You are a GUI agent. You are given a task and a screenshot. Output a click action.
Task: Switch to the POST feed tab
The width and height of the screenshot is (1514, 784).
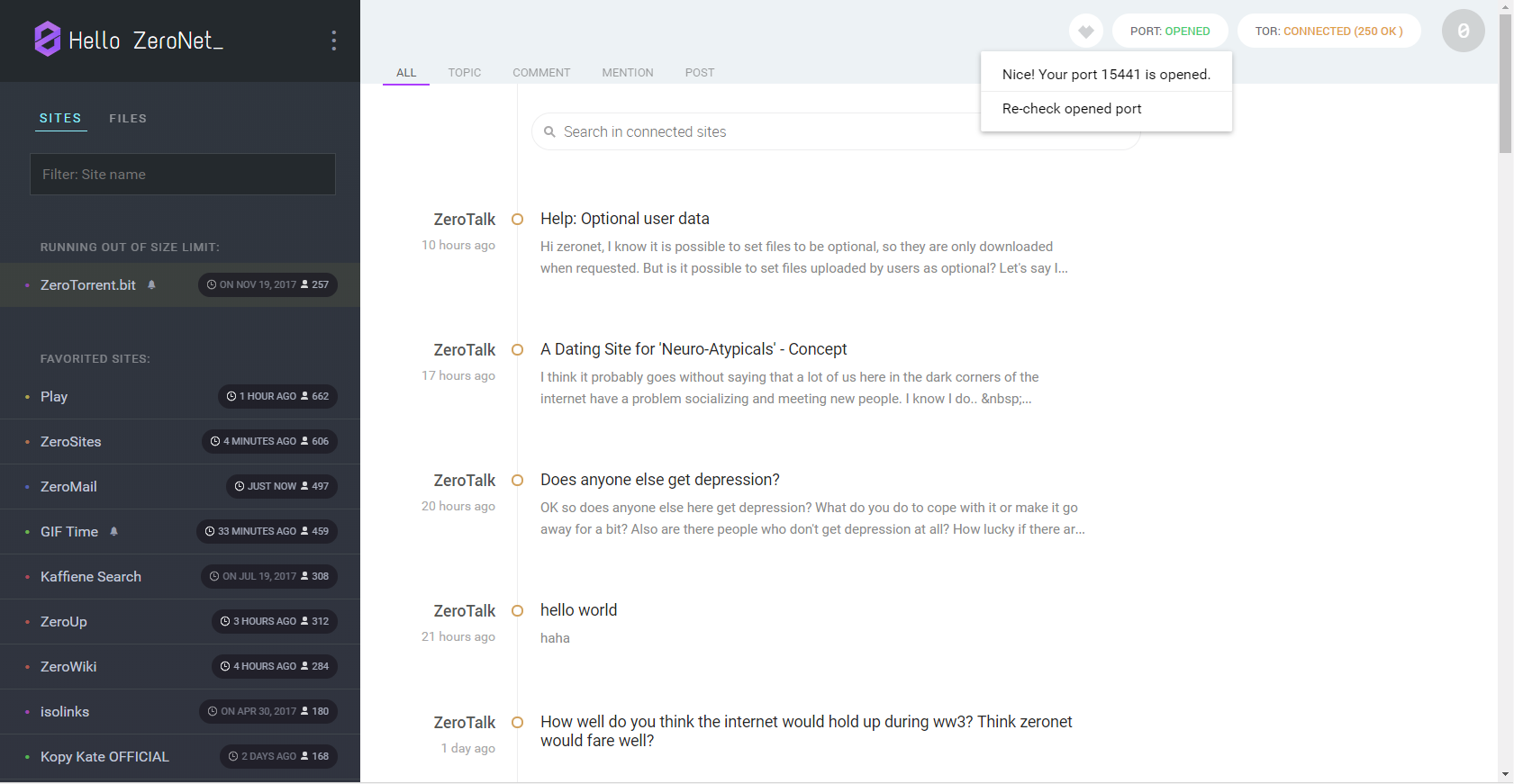click(700, 73)
